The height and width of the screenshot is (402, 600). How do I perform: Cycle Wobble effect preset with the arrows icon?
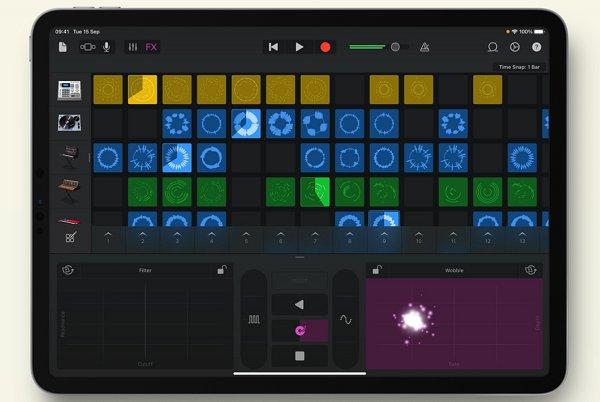pos(531,270)
